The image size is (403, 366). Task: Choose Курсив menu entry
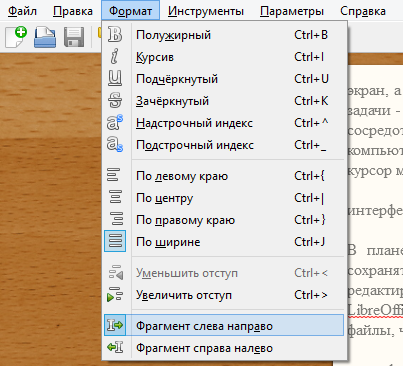pos(224,57)
